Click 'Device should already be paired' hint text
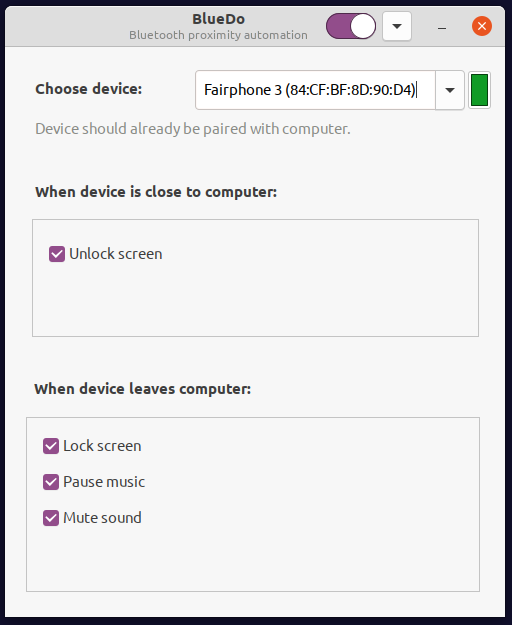512x625 pixels. point(193,129)
